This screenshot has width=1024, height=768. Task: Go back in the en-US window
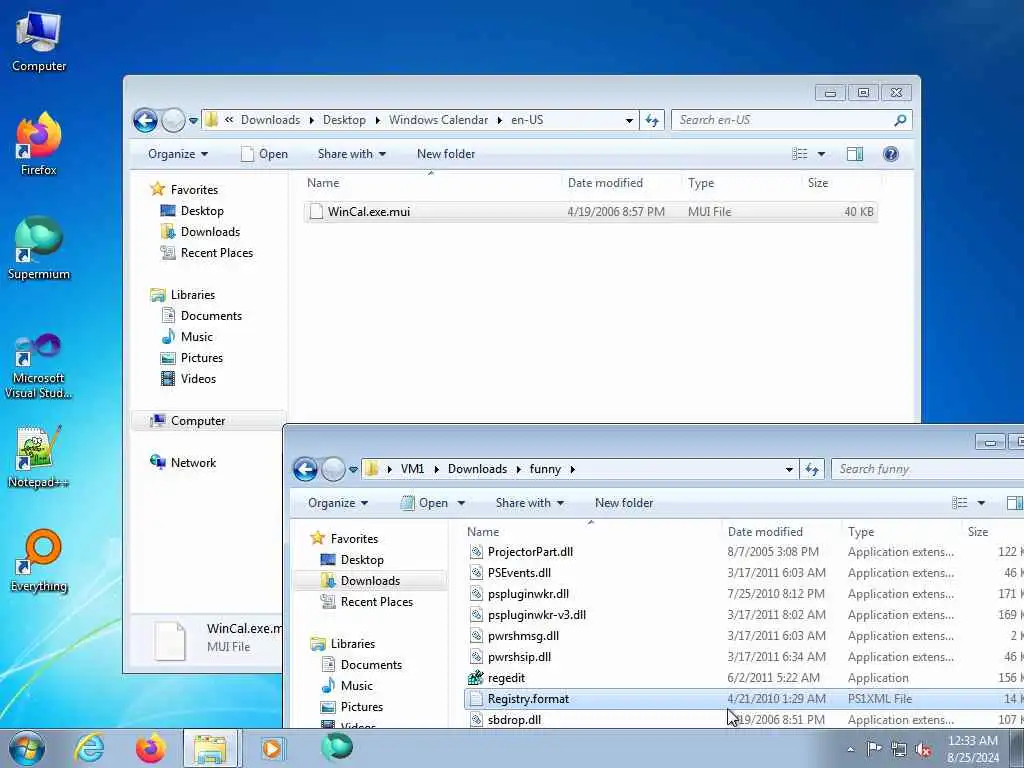pyautogui.click(x=145, y=120)
